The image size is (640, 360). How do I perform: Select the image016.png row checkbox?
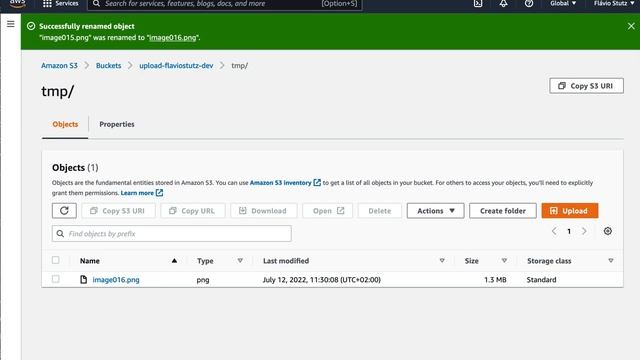[56, 279]
